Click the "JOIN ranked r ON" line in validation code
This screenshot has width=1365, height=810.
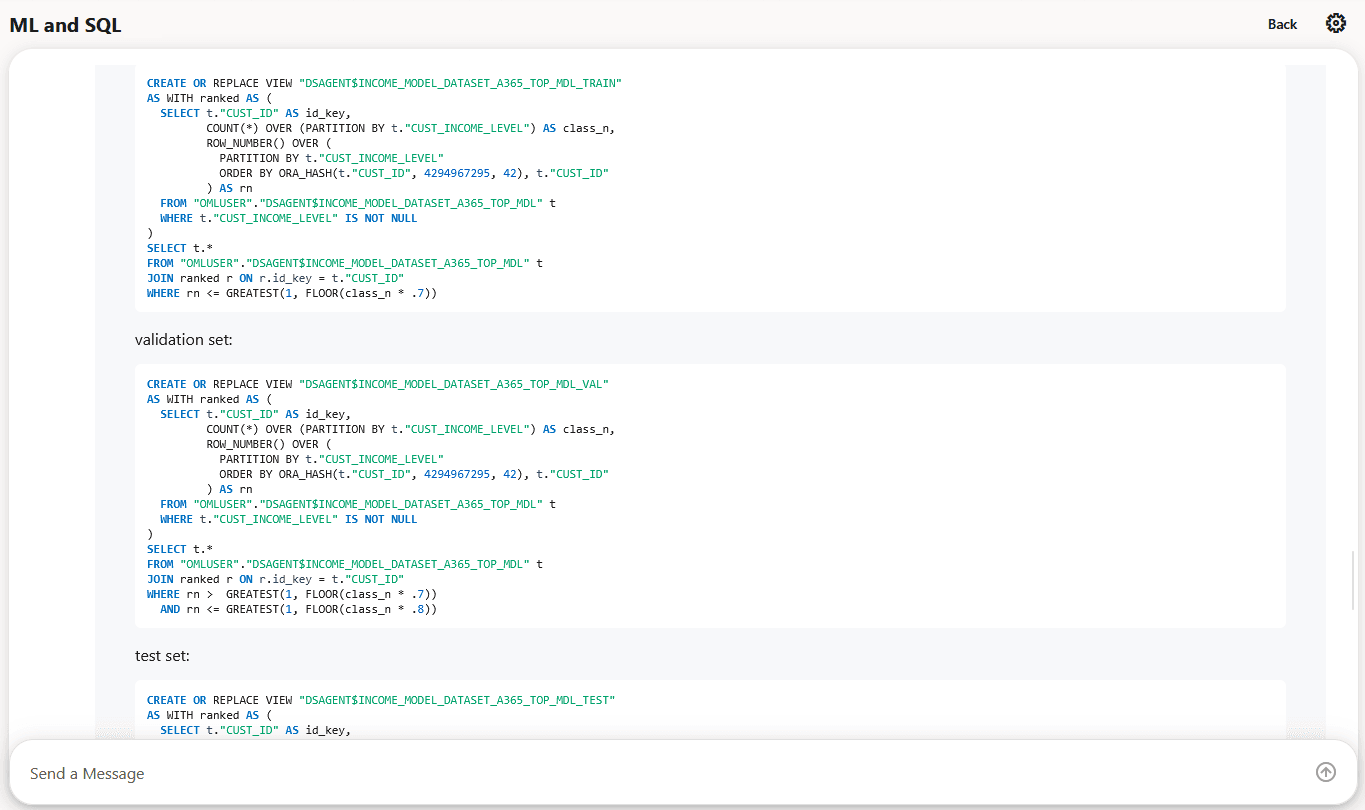pos(275,579)
